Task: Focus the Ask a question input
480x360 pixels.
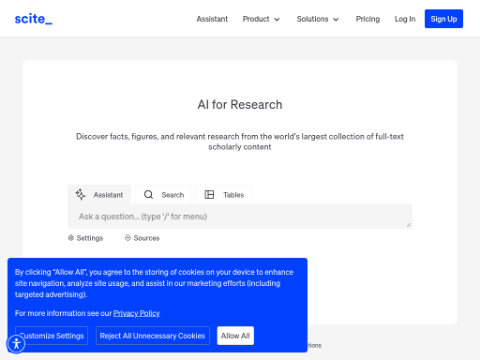Action: click(x=240, y=216)
